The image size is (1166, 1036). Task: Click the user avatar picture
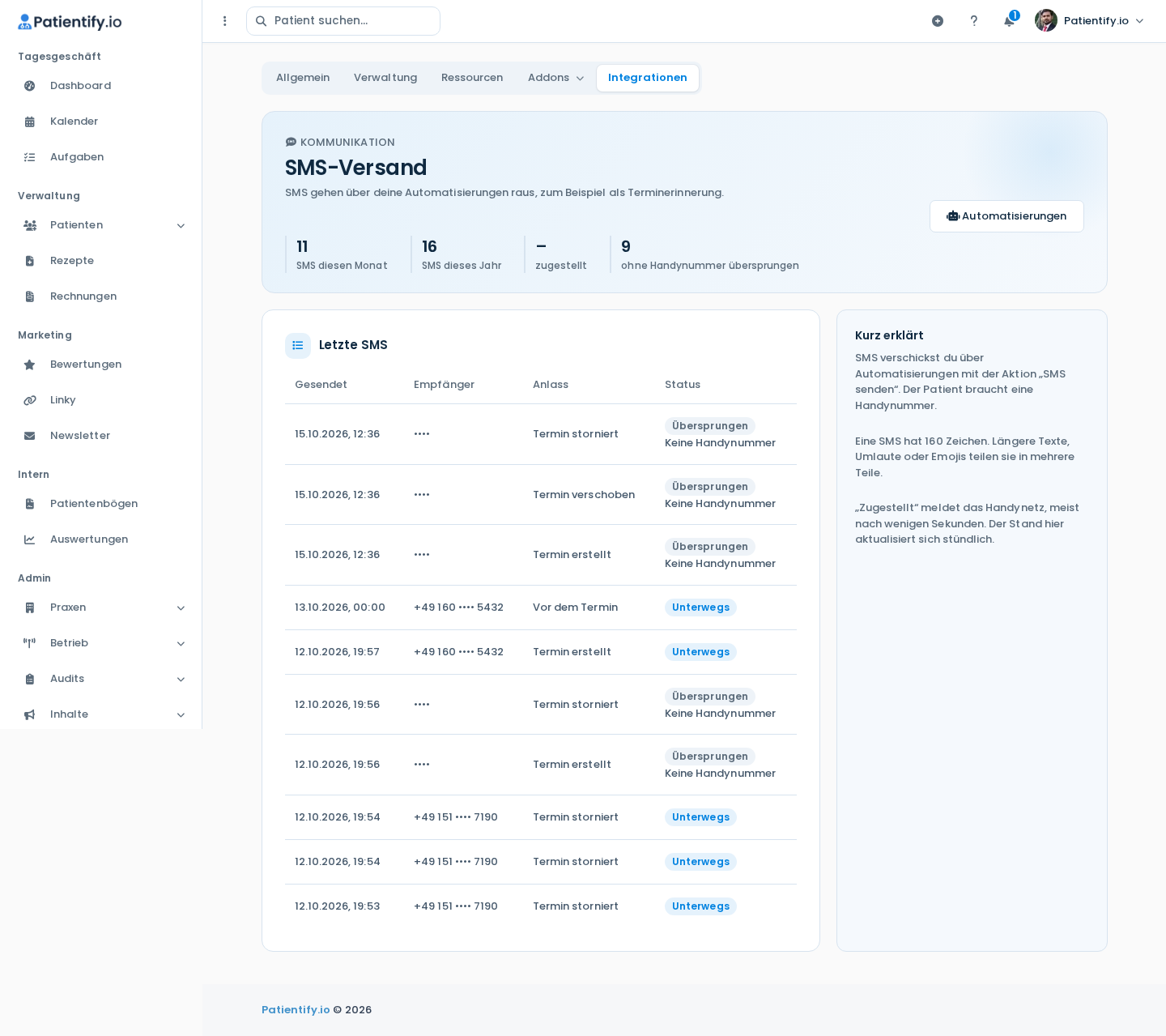(x=1046, y=21)
